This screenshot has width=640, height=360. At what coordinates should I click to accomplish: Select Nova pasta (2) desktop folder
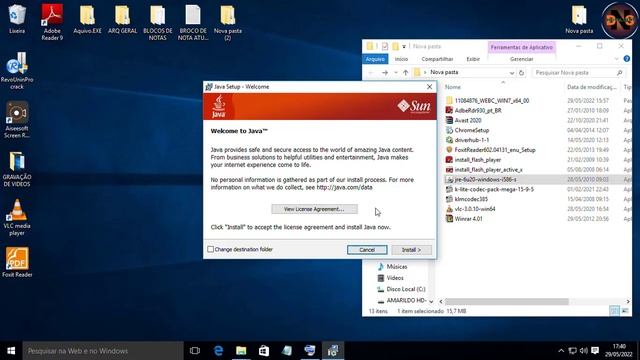tap(228, 22)
